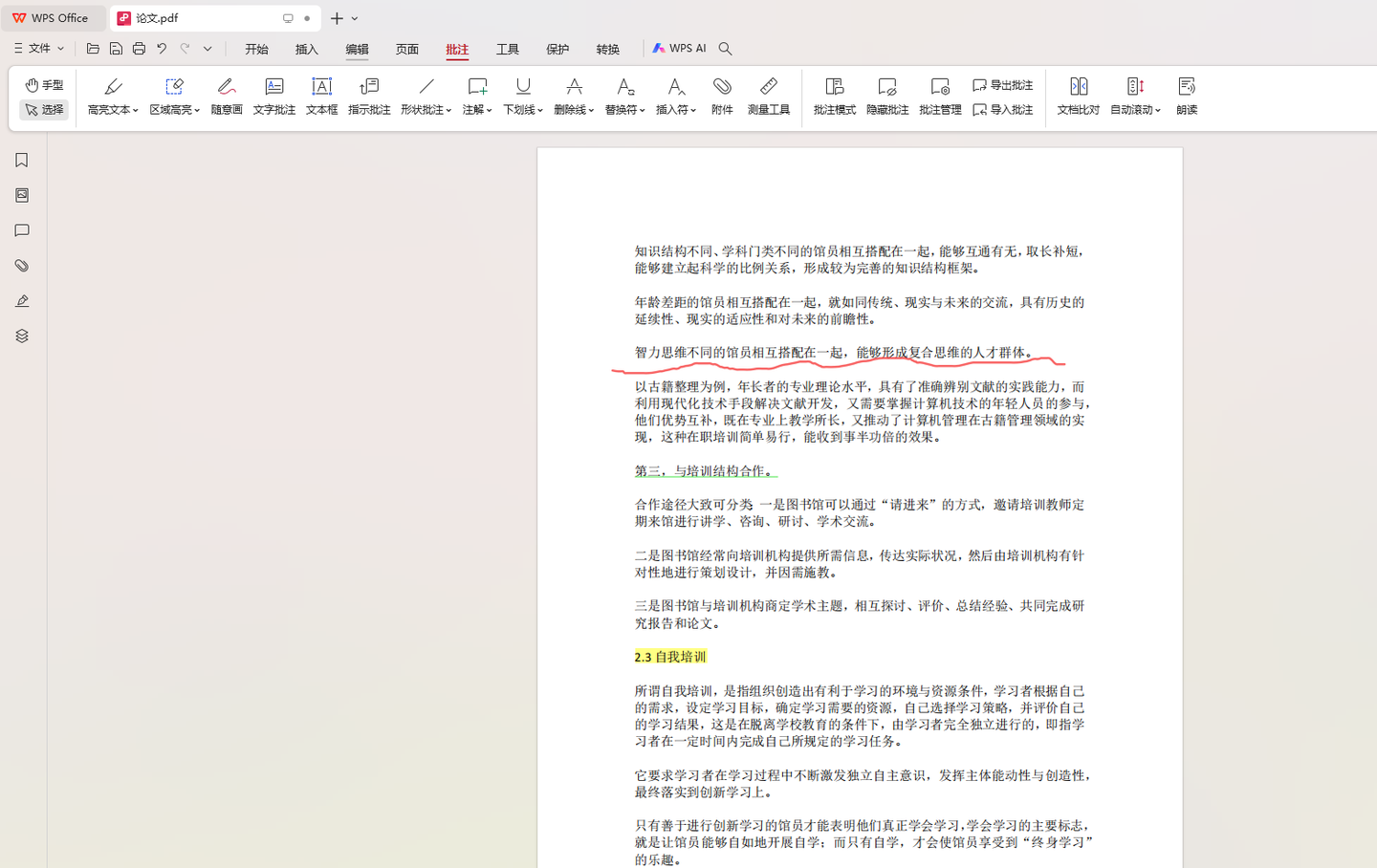Open the comments panel in left sidebar
The height and width of the screenshot is (868, 1377).
pos(22,230)
